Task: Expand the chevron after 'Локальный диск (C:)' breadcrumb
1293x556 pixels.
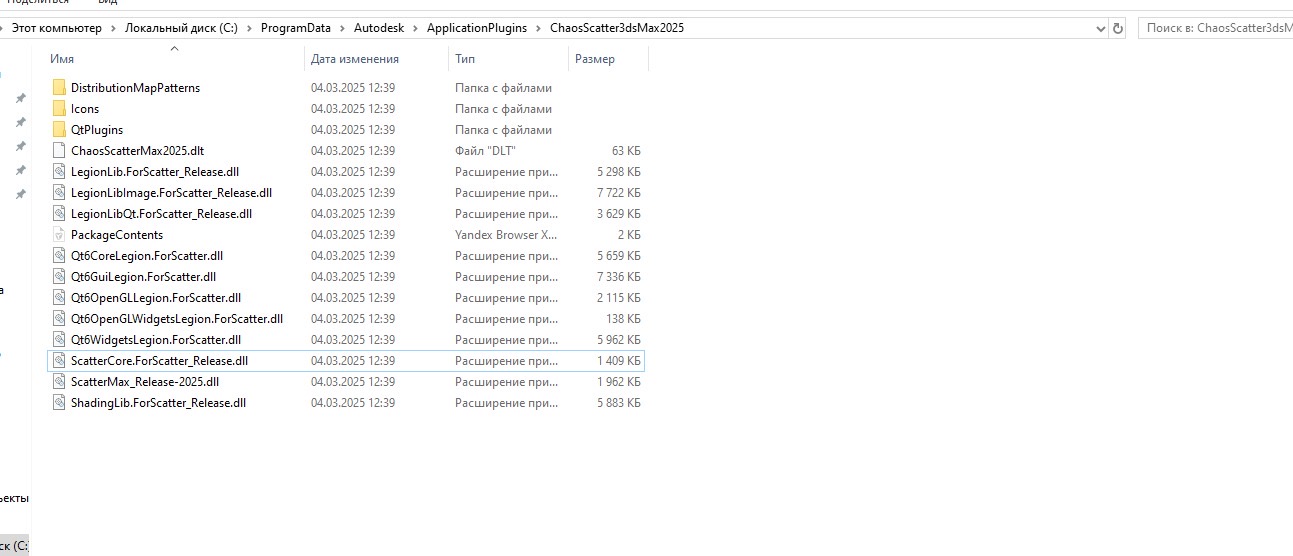Action: tap(249, 28)
